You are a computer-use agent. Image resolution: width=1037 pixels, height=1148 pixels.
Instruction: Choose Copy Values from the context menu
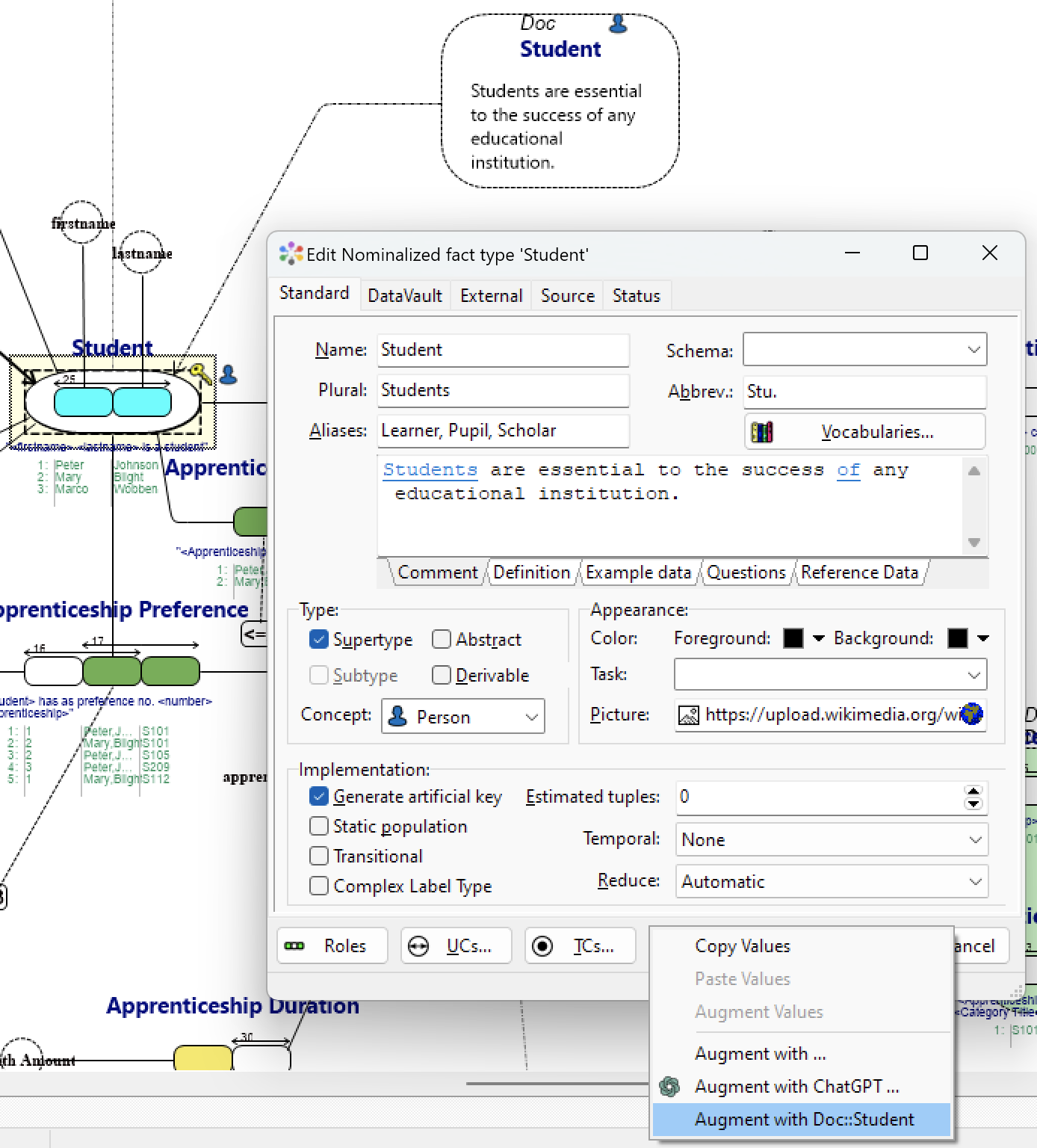point(742,945)
